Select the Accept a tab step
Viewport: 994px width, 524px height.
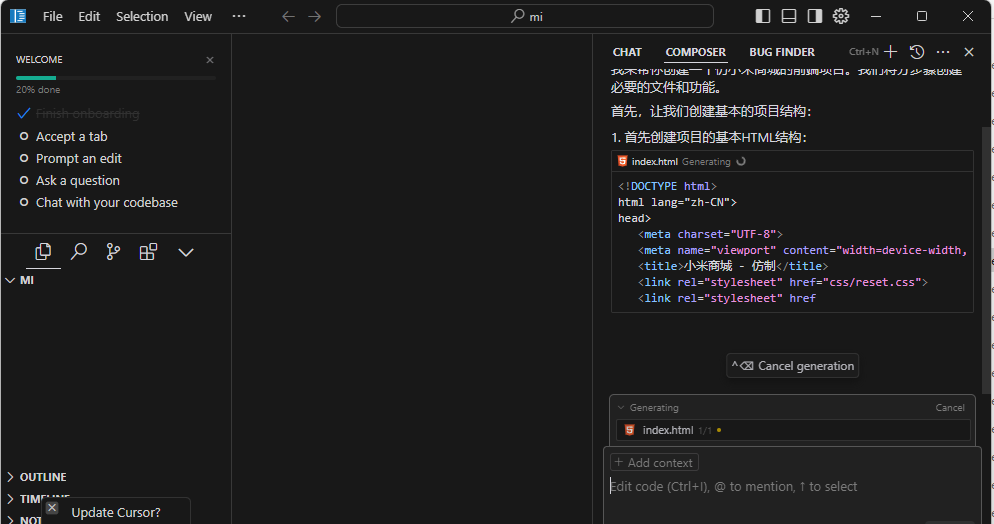pyautogui.click(x=63, y=137)
